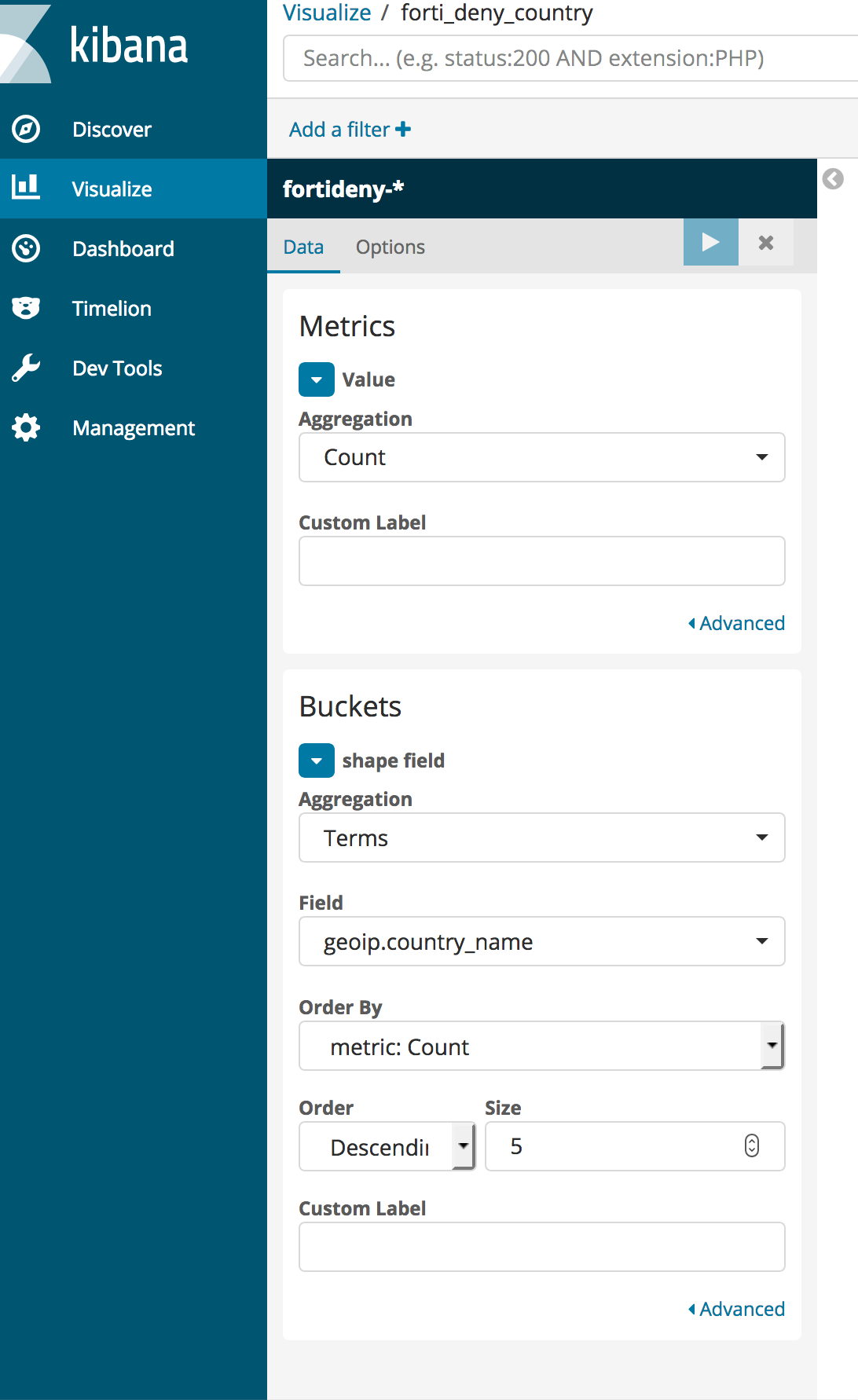The height and width of the screenshot is (1400, 858).
Task: Open the Terms aggregation dropdown
Action: pyautogui.click(x=541, y=837)
